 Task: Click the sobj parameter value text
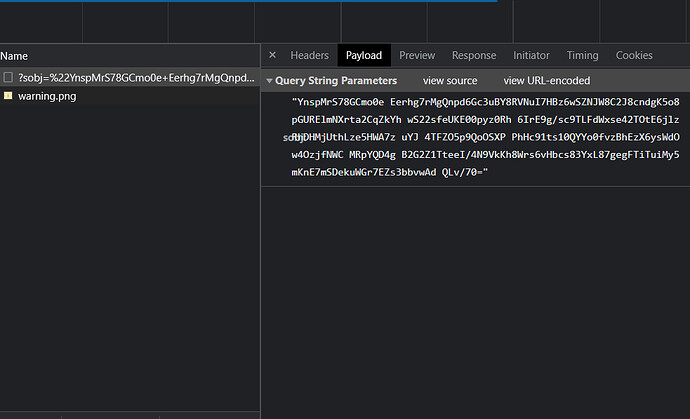(x=485, y=137)
